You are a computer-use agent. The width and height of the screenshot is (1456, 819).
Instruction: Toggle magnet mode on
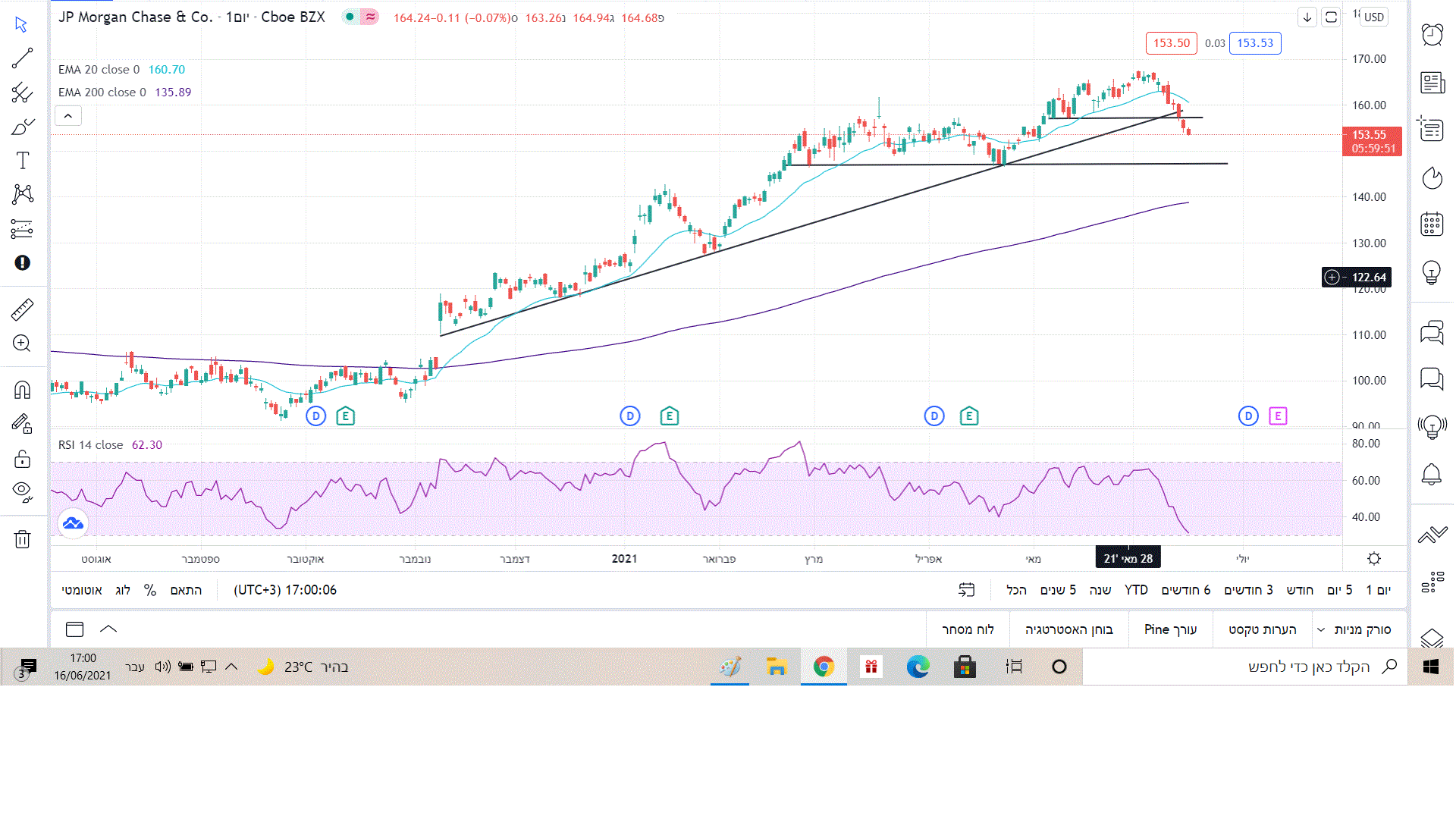coord(22,390)
